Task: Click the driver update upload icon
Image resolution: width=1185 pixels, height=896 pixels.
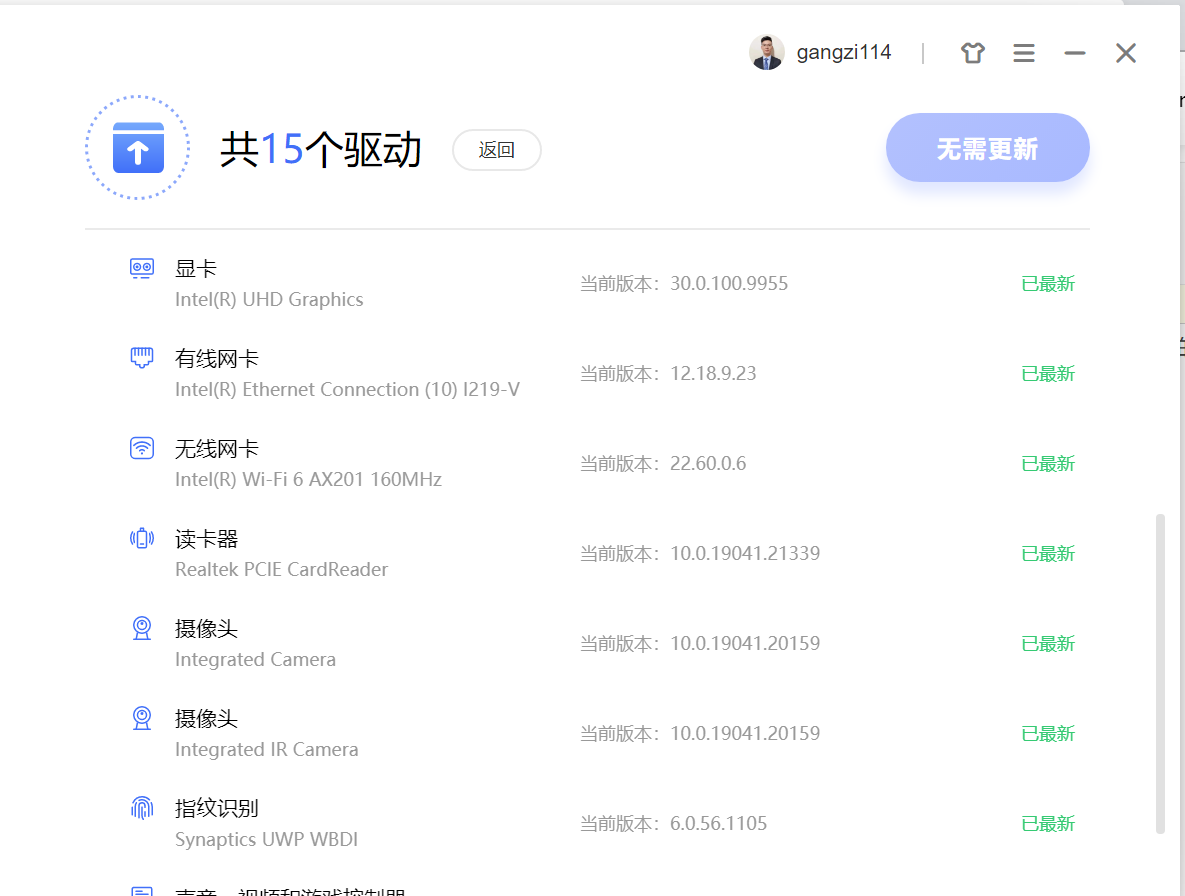Action: [138, 148]
